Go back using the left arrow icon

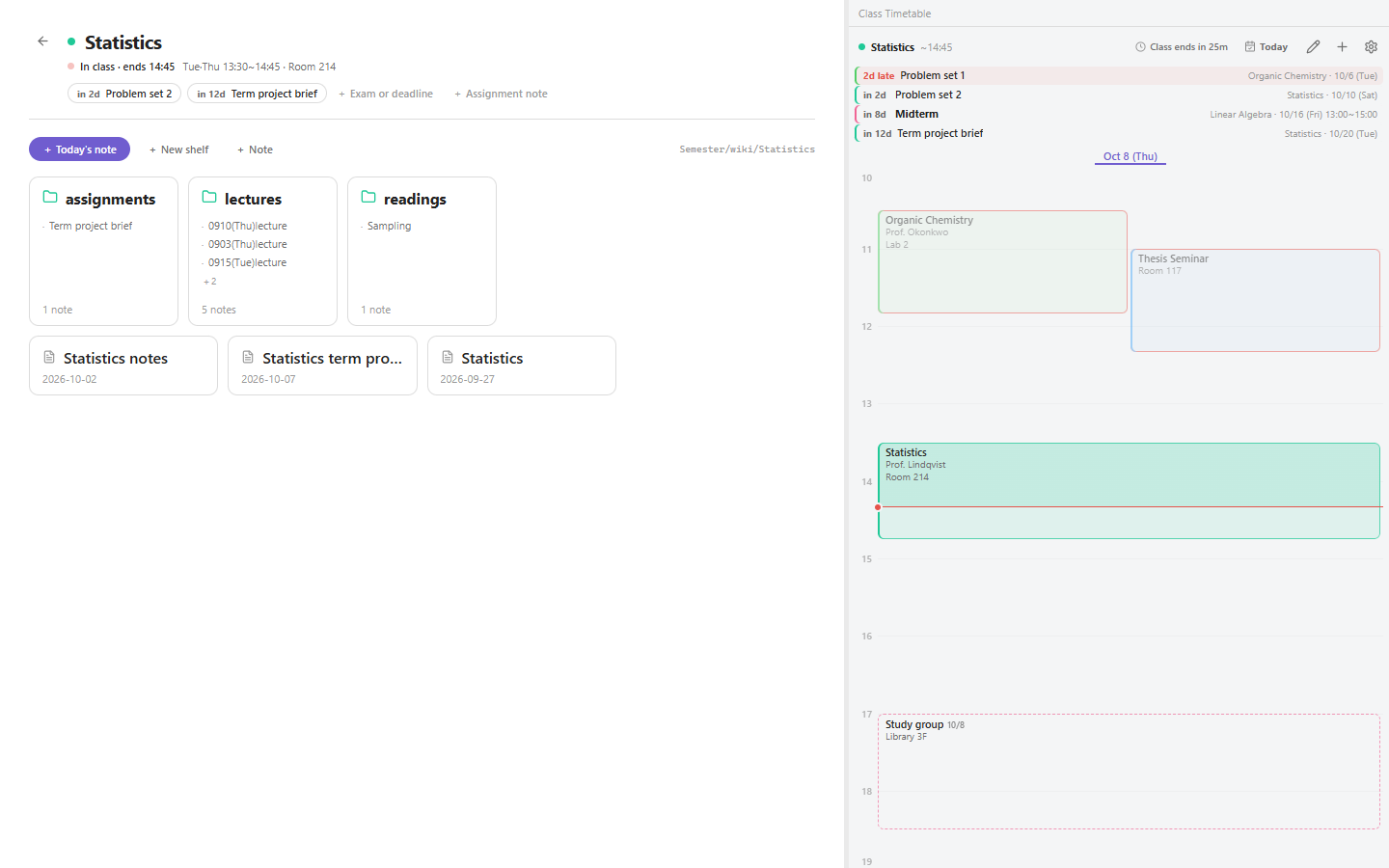point(42,41)
